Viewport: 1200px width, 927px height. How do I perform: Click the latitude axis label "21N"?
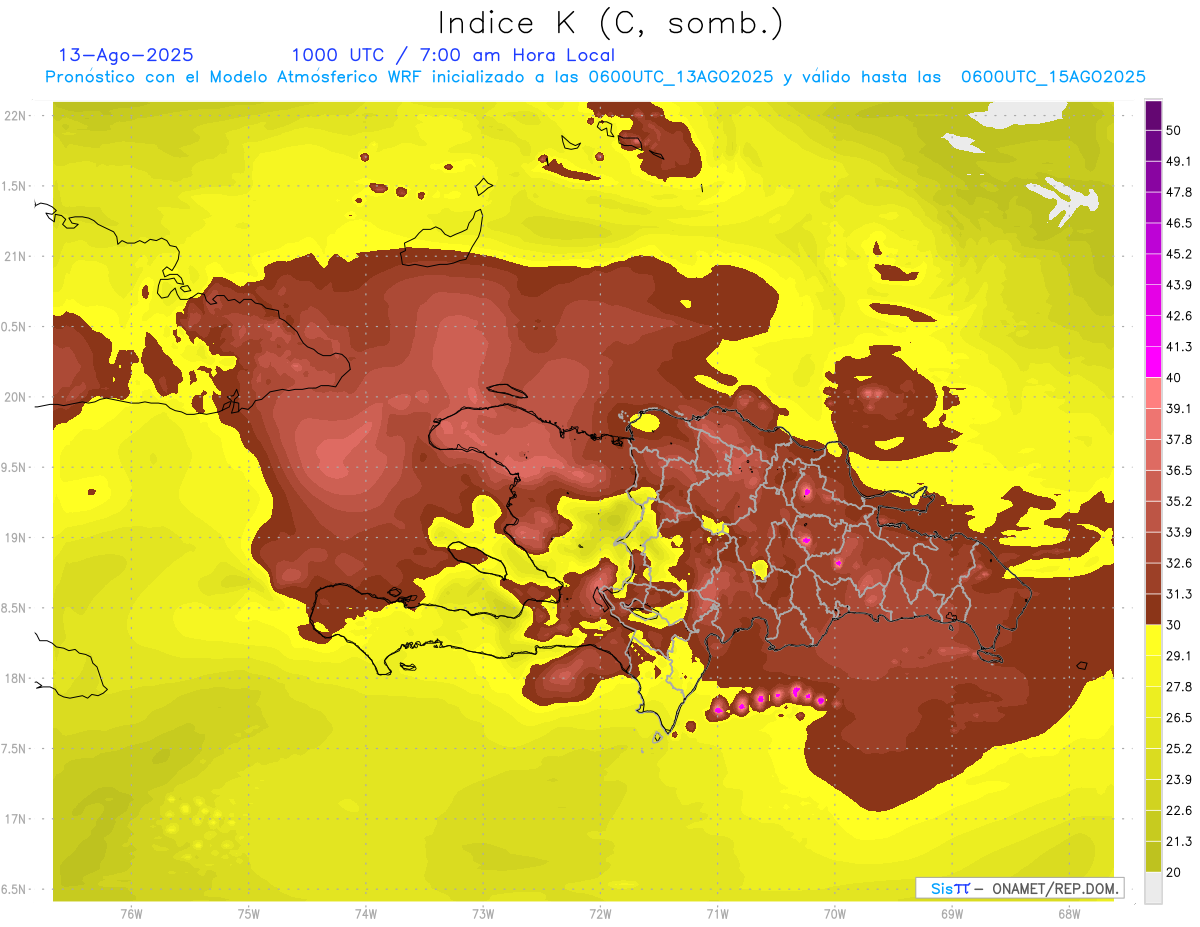click(x=15, y=256)
